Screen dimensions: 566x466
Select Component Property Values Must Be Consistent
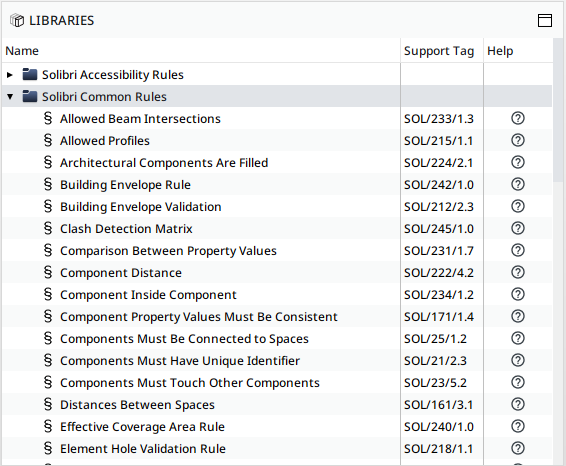(199, 317)
